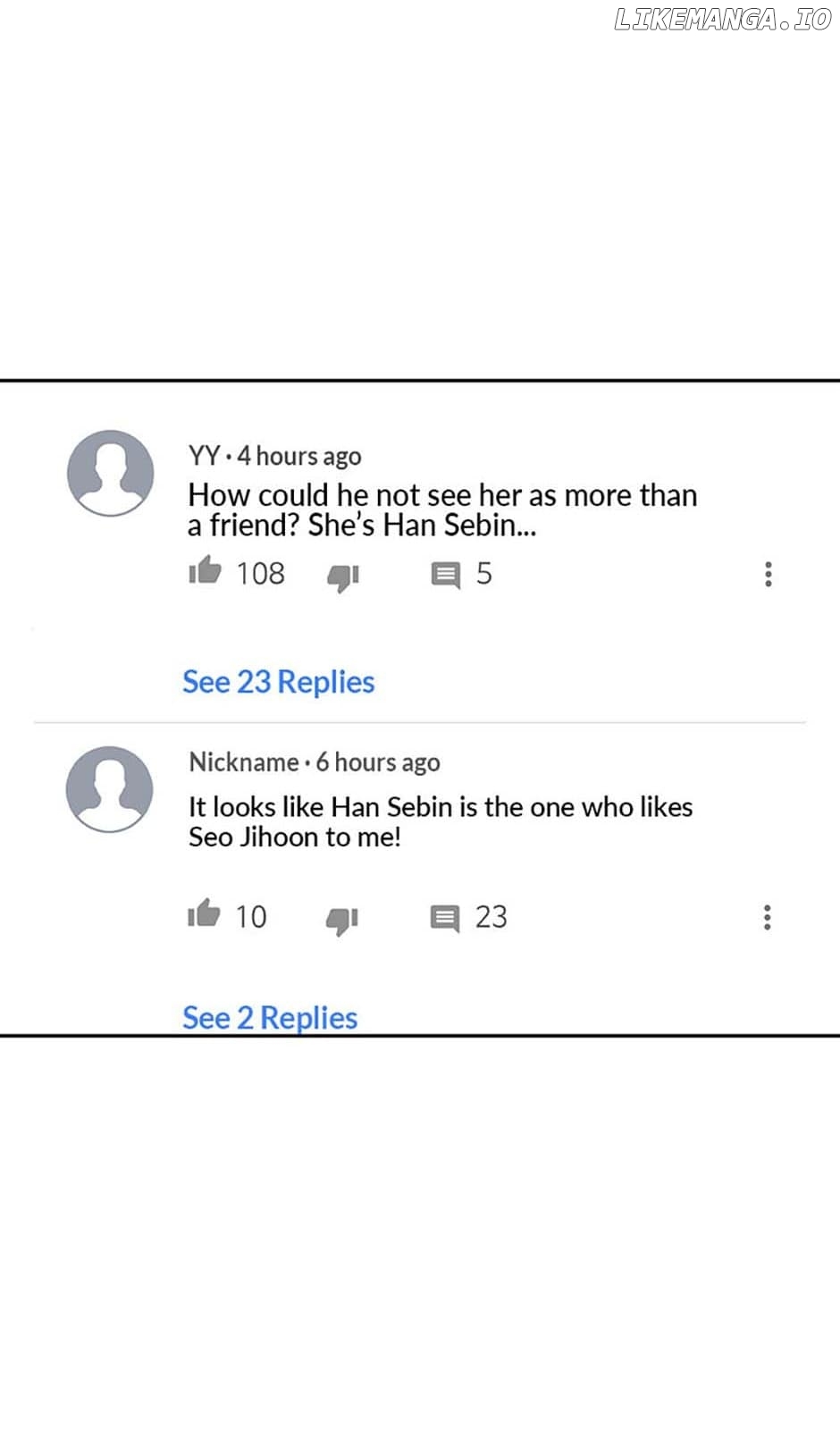Image resolution: width=840 pixels, height=1439 pixels.
Task: Click the "4 hours ago" timestamp
Action: tap(299, 457)
